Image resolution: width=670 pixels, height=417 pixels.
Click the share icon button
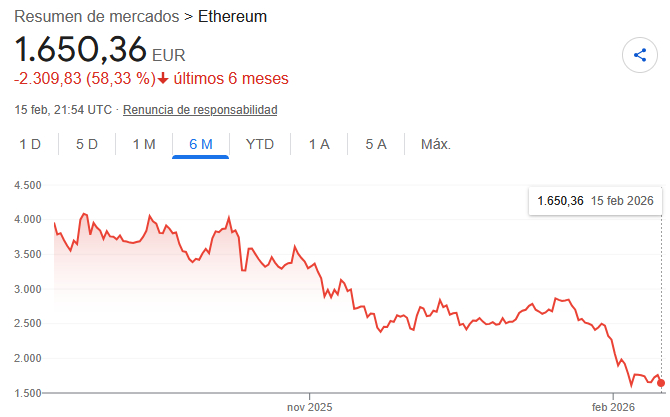(x=640, y=55)
